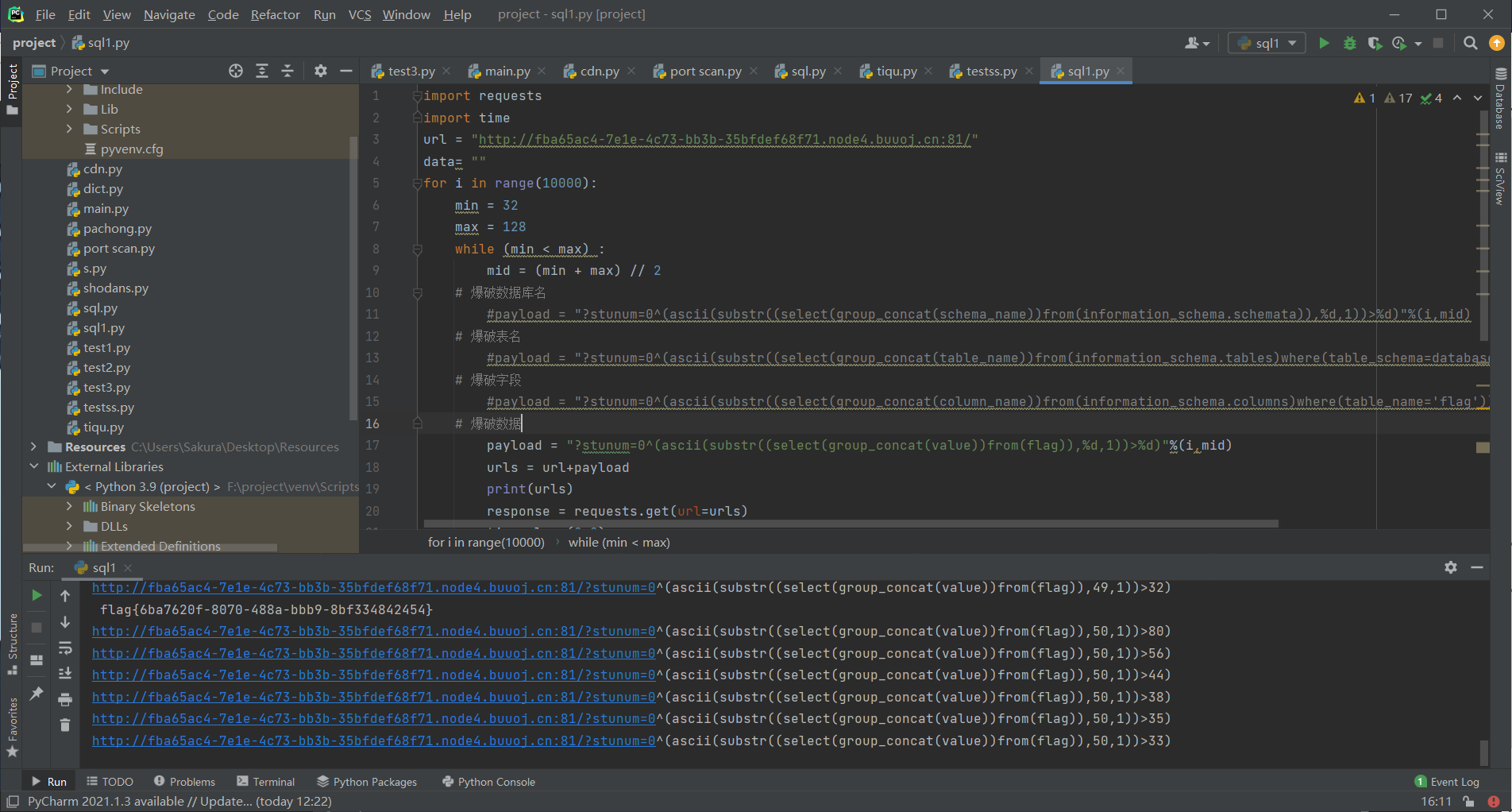1512x812 pixels.
Task: Open the user account icon menu
Action: (x=1197, y=43)
